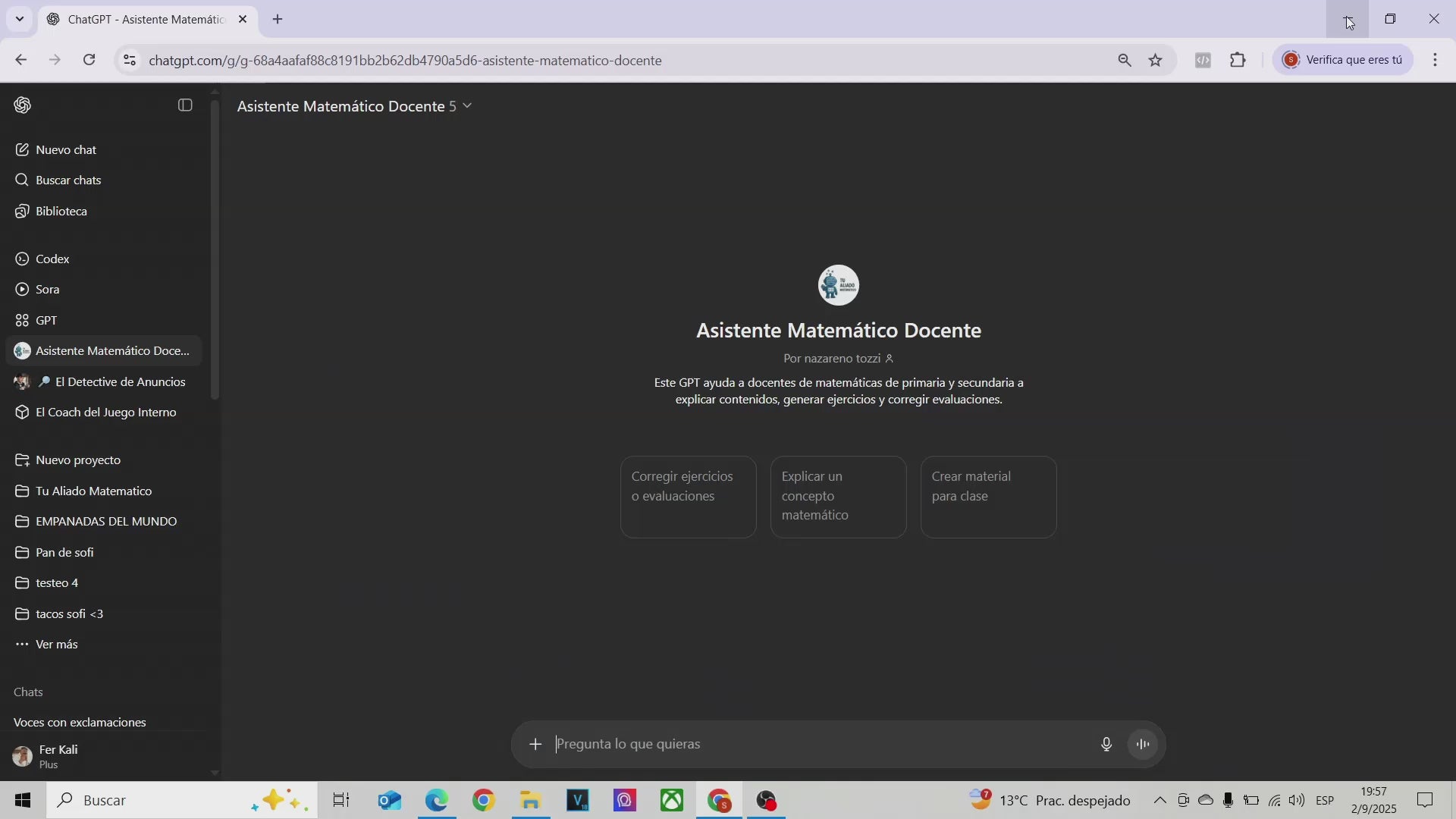Choose Crear material para clase suggestion
Viewport: 1456px width, 819px height.
(988, 497)
